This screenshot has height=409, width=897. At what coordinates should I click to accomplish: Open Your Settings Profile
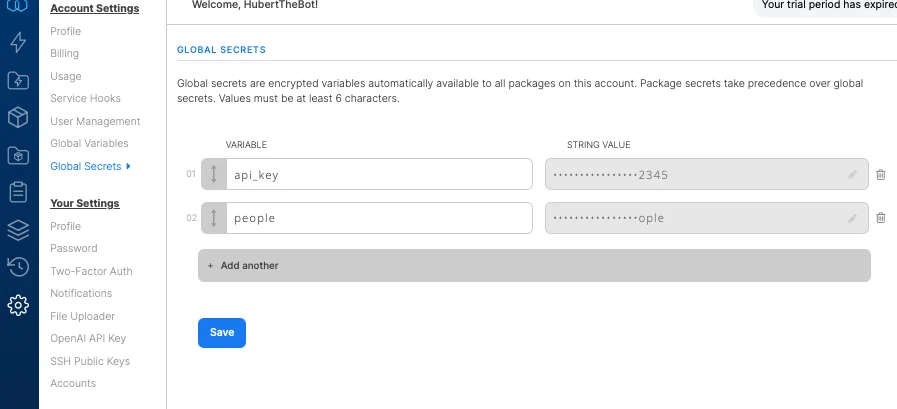click(66, 227)
